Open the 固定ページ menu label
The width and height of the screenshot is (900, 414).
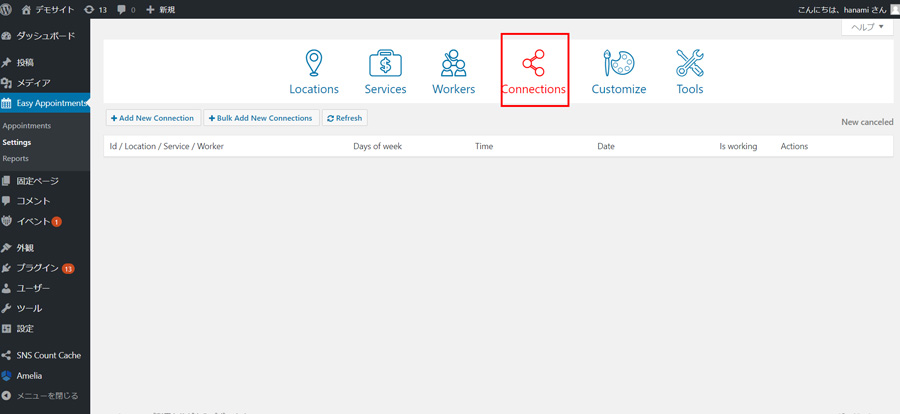37,181
